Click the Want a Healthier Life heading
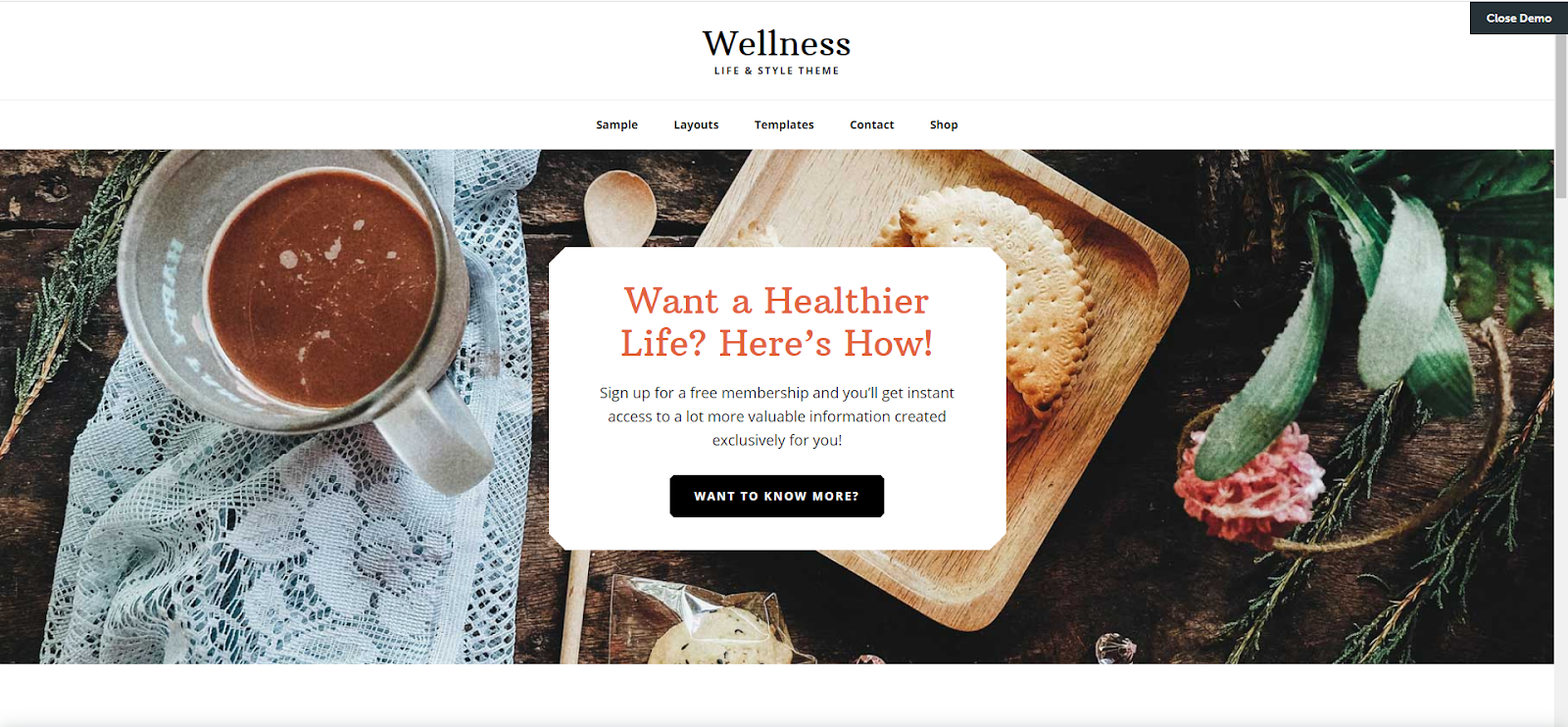The image size is (1568, 727). click(x=776, y=321)
